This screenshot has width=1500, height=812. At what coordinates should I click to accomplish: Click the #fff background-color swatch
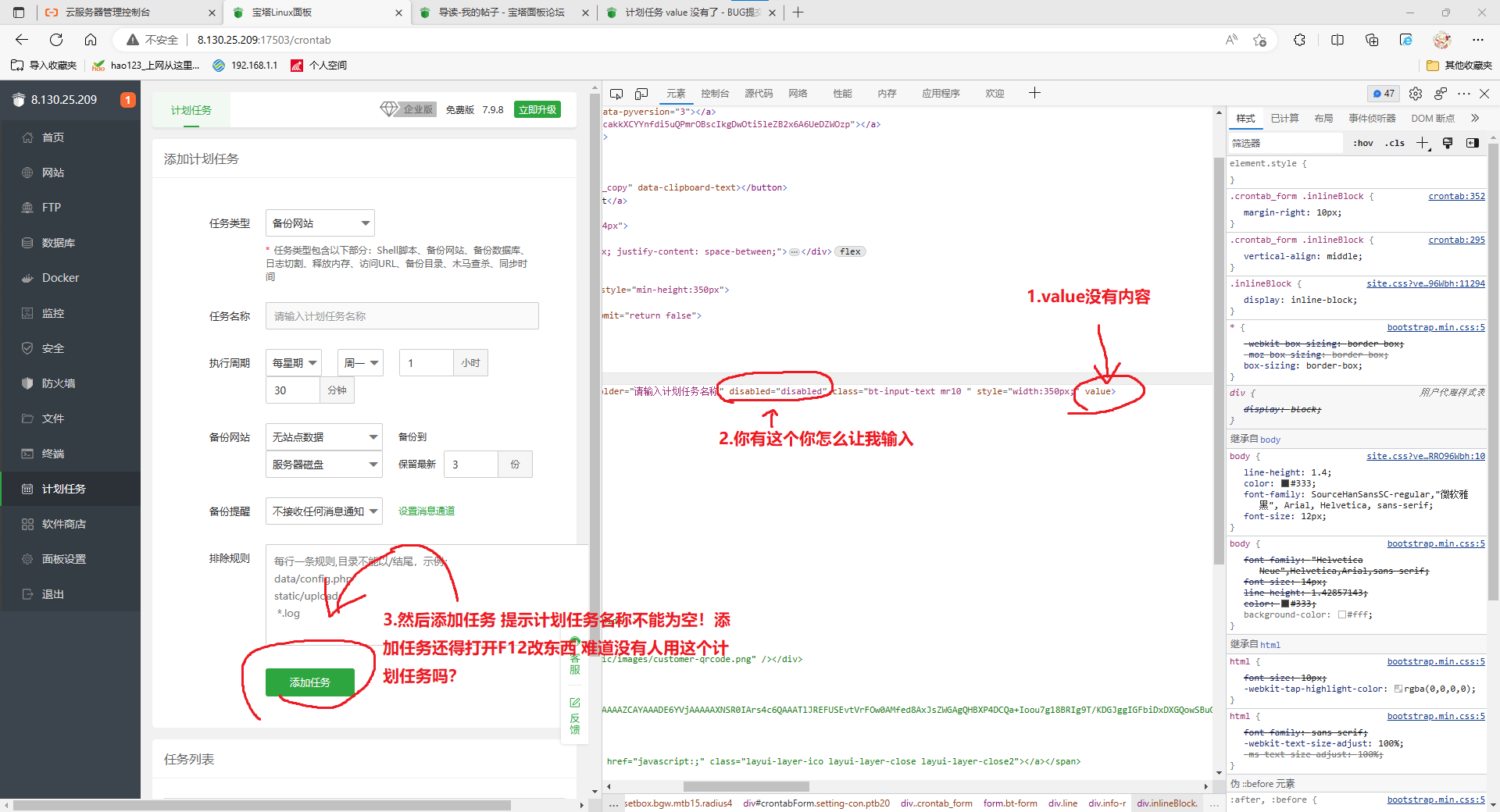coord(1342,615)
